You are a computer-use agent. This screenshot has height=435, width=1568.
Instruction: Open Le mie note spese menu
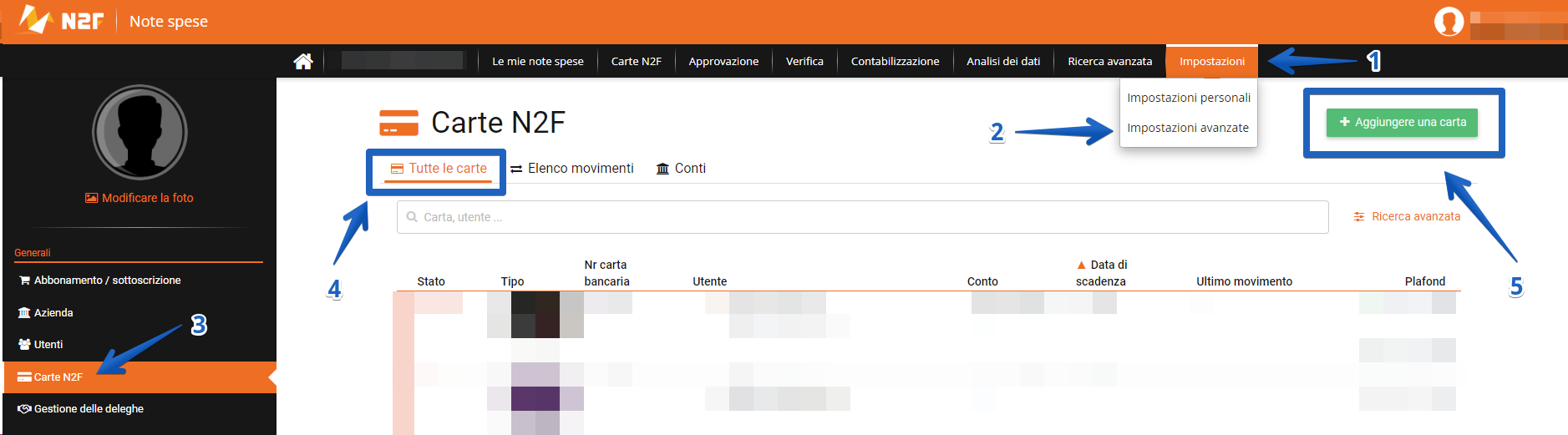[x=538, y=61]
